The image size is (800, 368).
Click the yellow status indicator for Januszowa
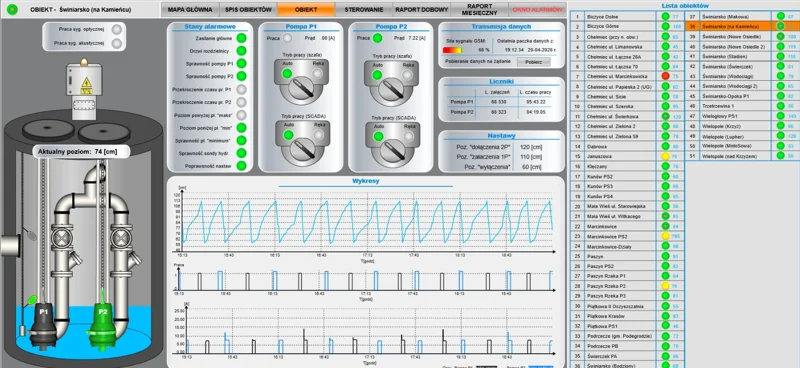point(665,156)
